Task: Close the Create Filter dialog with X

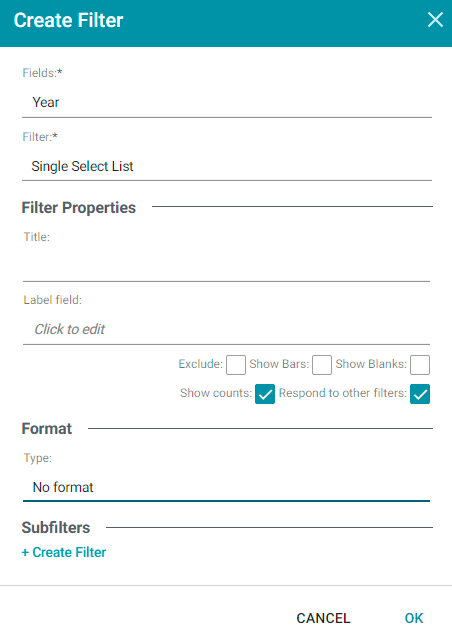Action: [x=435, y=19]
